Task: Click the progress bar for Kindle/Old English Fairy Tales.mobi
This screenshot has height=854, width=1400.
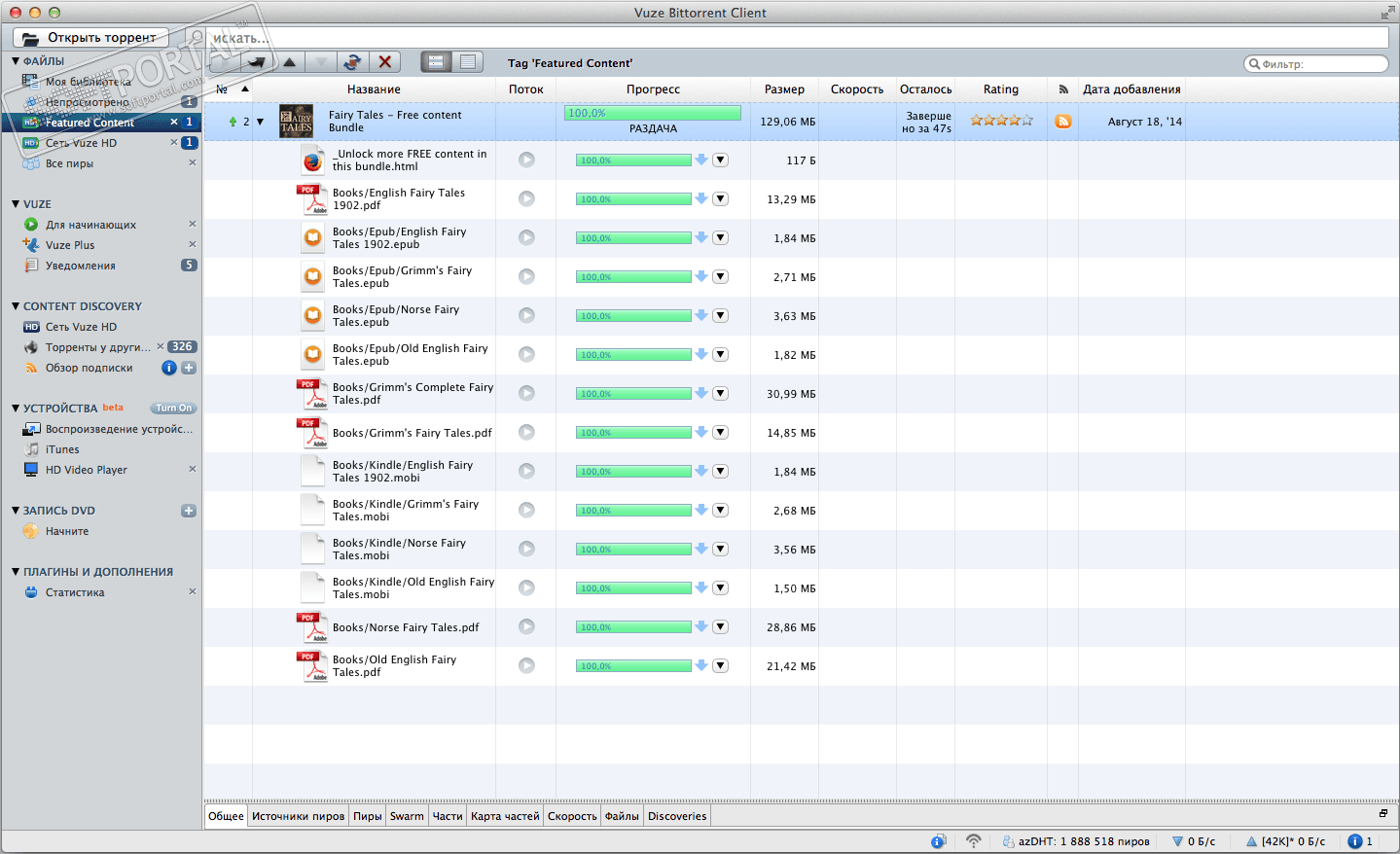Action: click(x=633, y=588)
